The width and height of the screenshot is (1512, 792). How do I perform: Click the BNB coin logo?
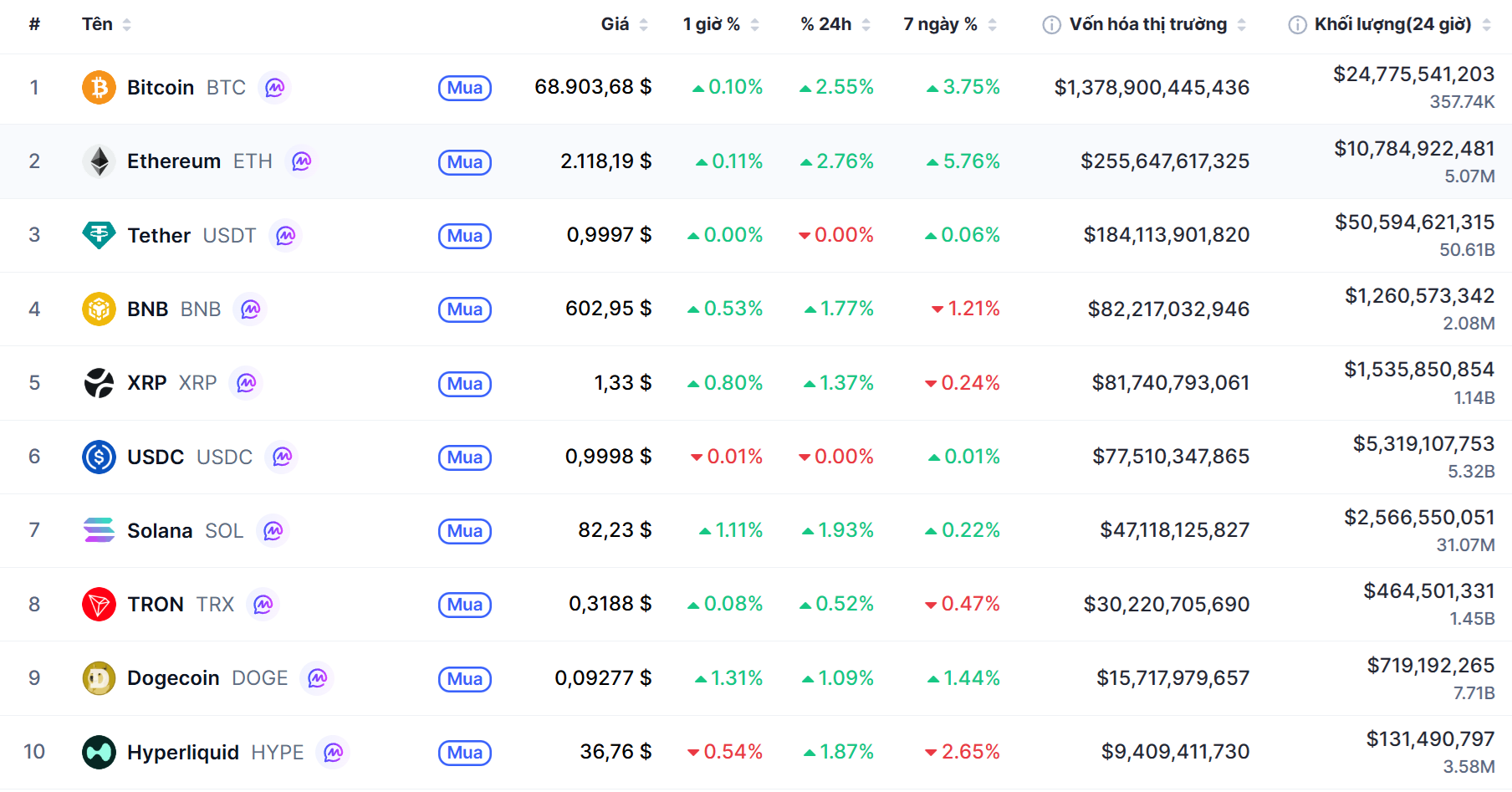coord(99,309)
